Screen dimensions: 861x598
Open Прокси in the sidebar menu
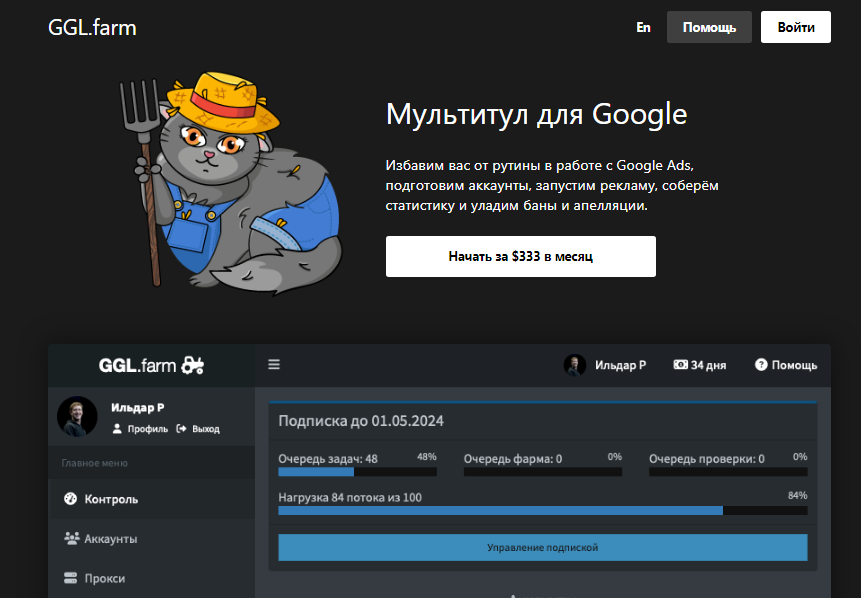coord(152,578)
